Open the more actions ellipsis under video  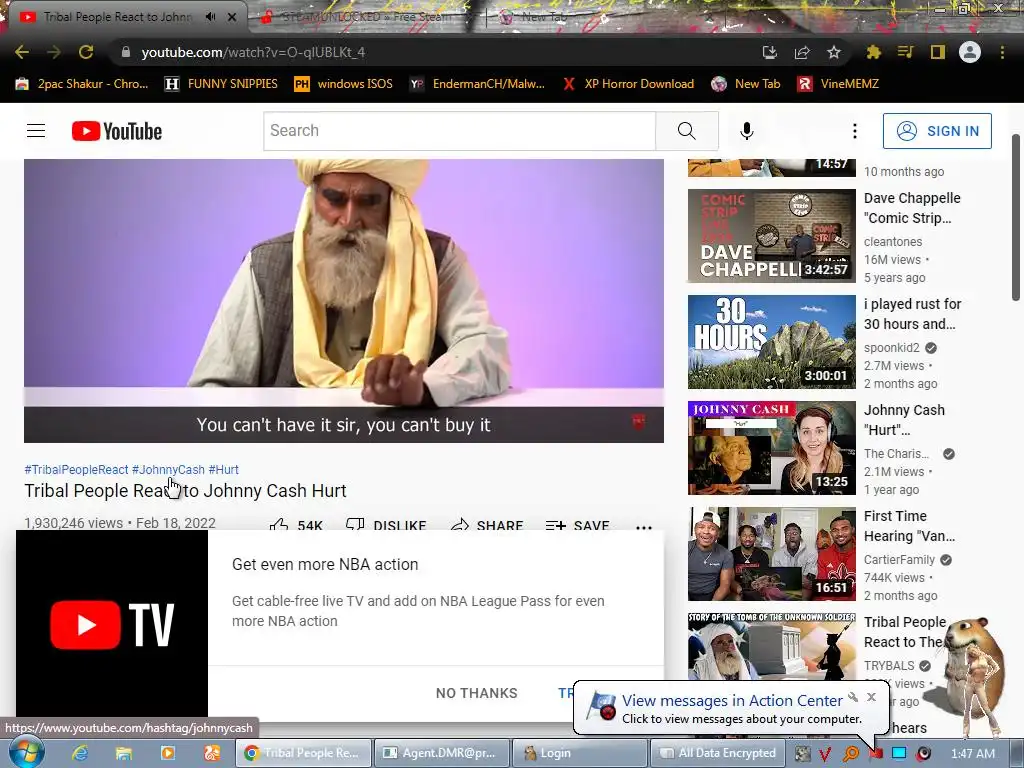643,526
